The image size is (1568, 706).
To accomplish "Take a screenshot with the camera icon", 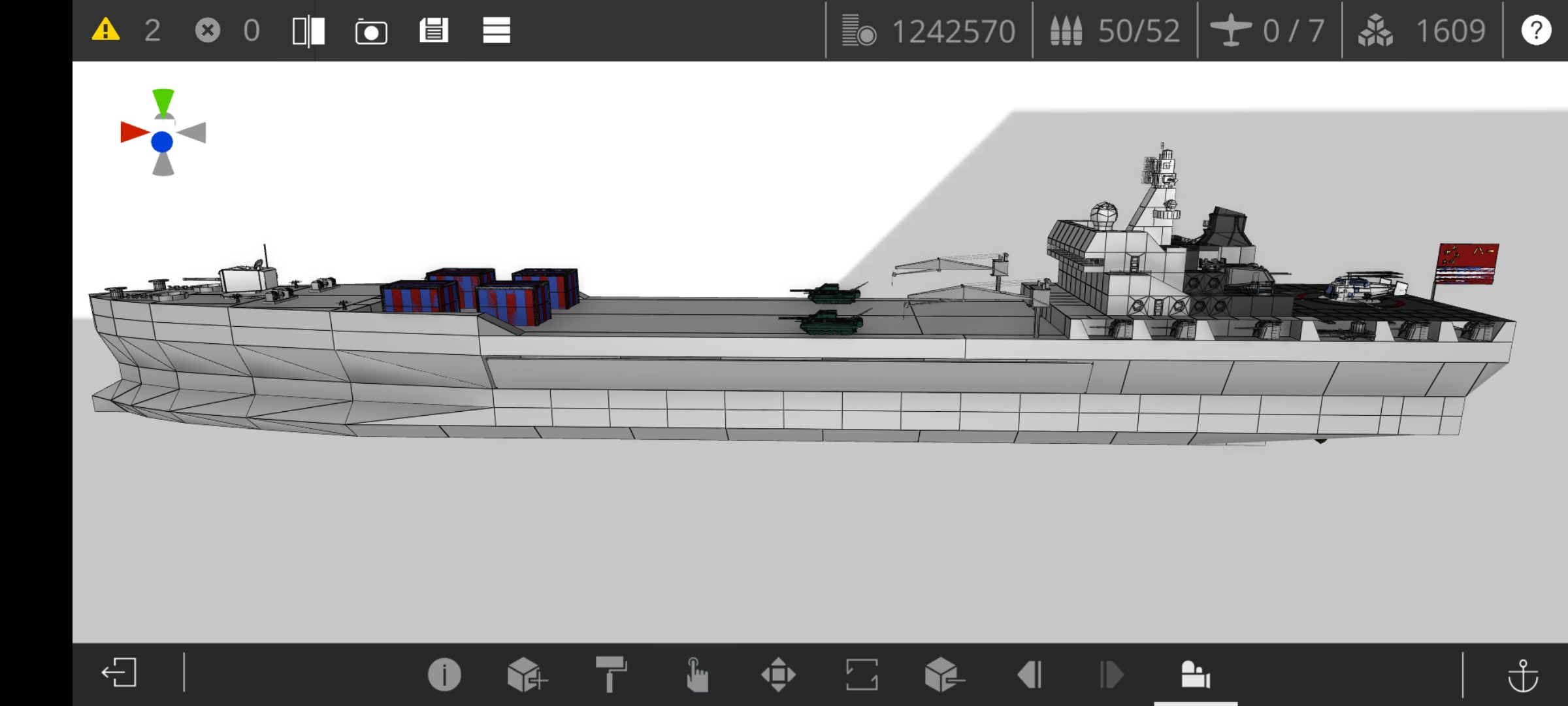I will pos(371,31).
